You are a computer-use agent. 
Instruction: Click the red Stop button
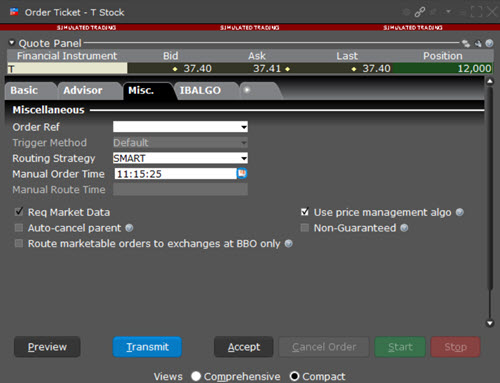click(455, 347)
